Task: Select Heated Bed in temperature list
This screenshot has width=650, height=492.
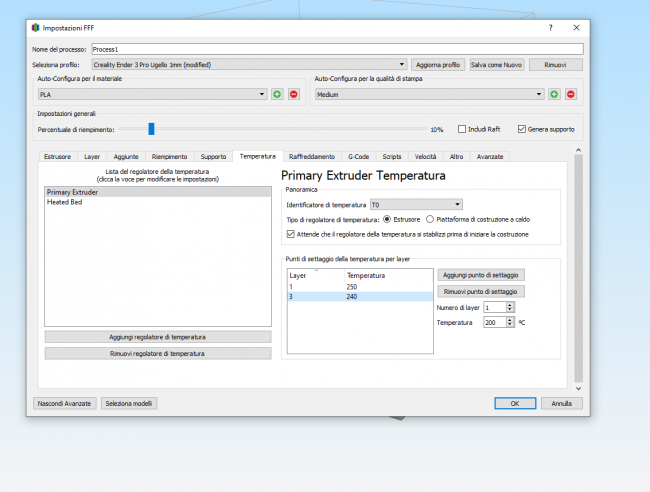Action: tap(64, 201)
